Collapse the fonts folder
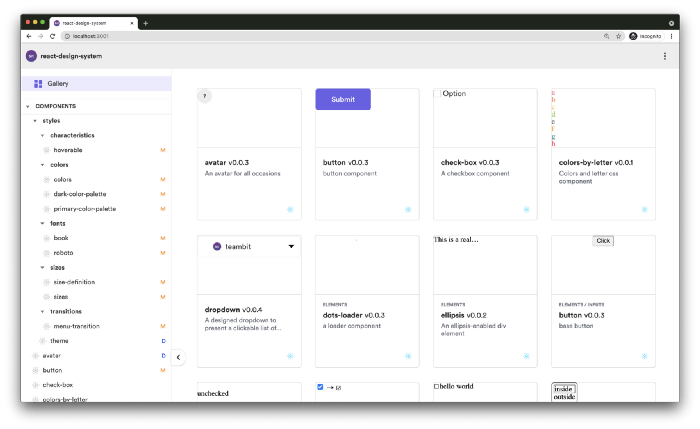700x429 pixels. 42,223
